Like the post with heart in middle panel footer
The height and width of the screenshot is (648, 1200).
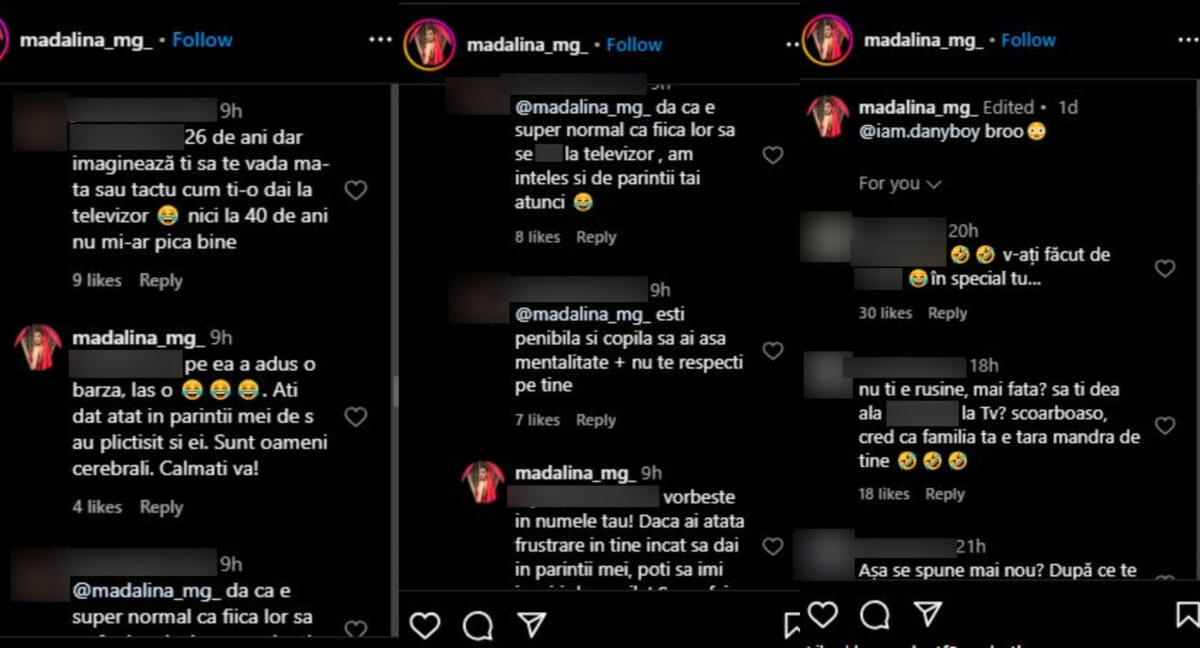425,625
